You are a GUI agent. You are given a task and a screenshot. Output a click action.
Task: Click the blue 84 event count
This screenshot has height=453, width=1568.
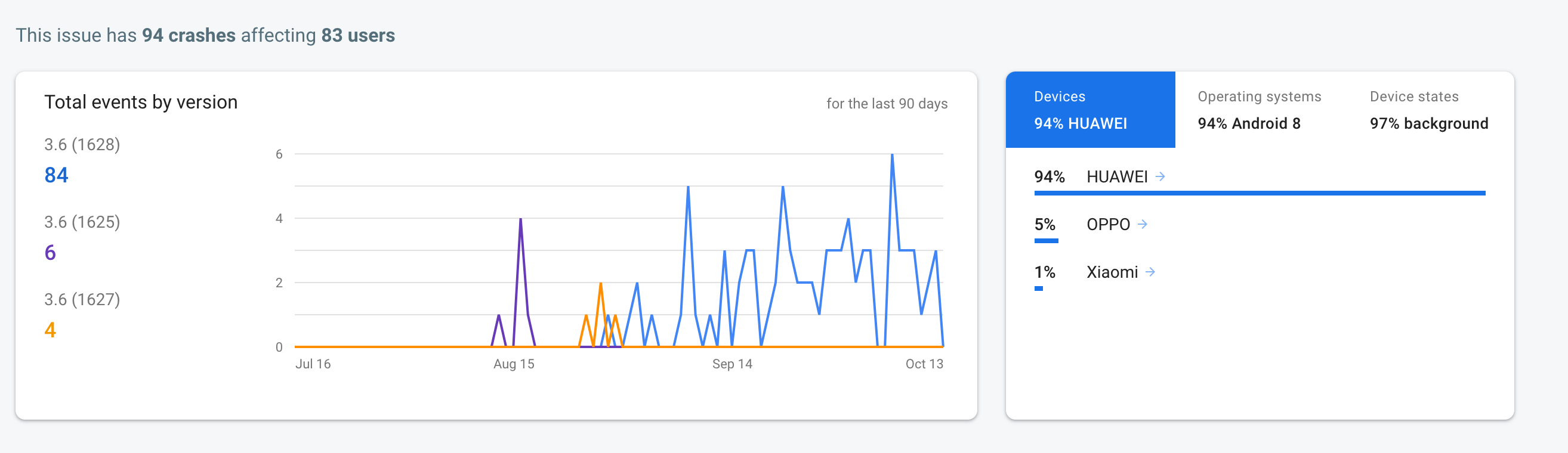point(57,175)
